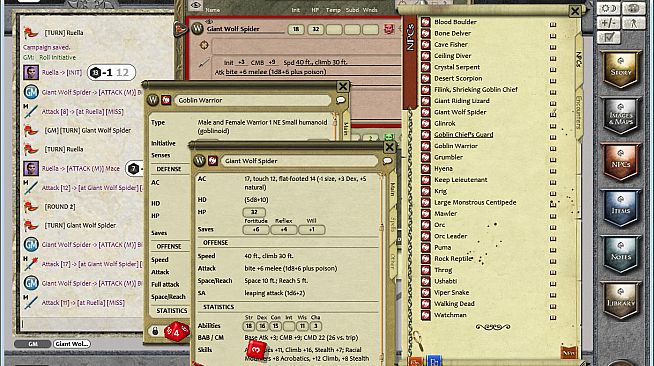Click the round W icon on the Giant Wolf Spider sheet
The height and width of the screenshot is (366, 654).
(x=199, y=161)
